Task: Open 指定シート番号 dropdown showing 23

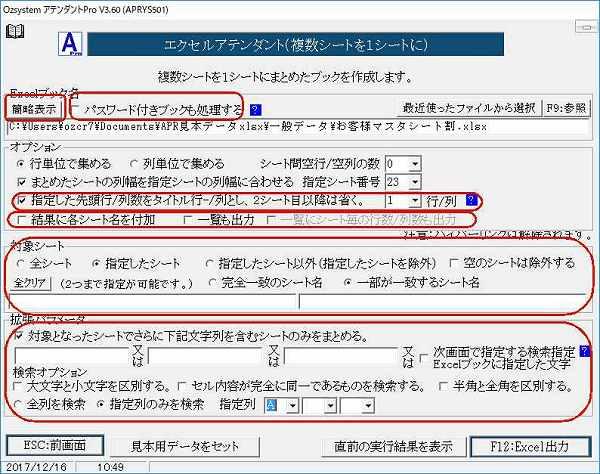Action: (x=415, y=182)
